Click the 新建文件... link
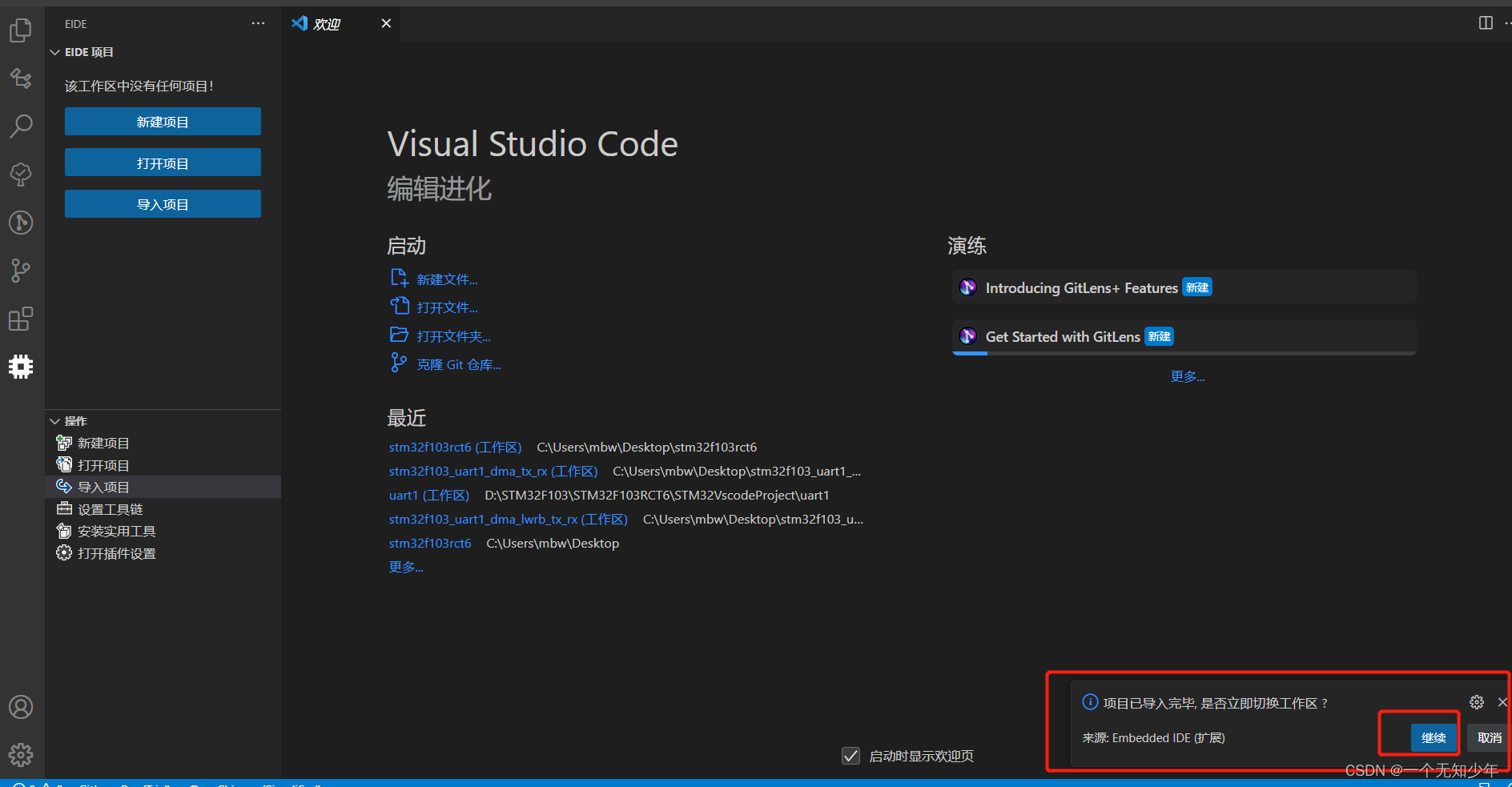 [x=447, y=279]
